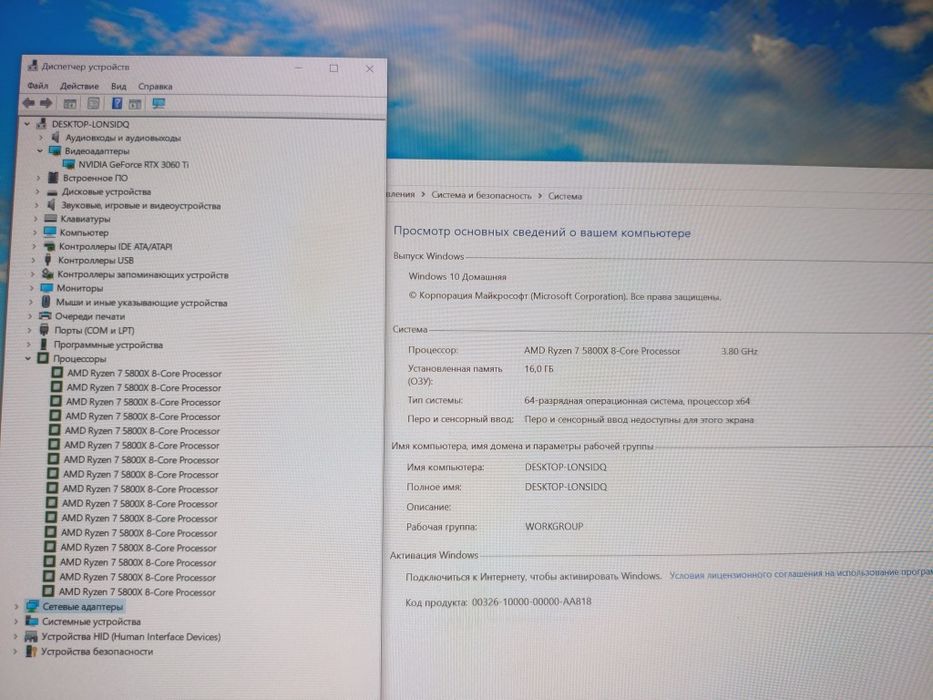Click the chip icon of Встроенное ПО
This screenshot has height=700, width=933.
(53, 177)
